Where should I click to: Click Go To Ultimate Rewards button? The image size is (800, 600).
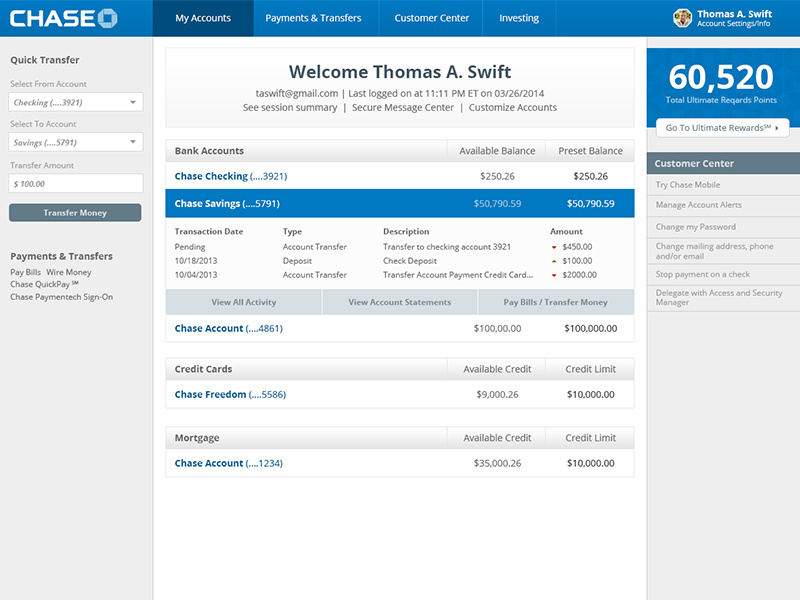coord(722,128)
